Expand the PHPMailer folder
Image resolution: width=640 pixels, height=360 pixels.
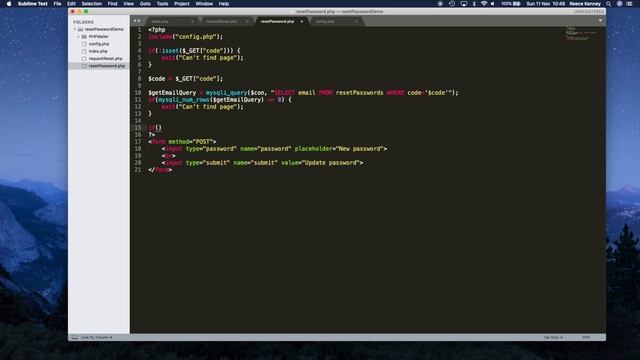[79, 37]
